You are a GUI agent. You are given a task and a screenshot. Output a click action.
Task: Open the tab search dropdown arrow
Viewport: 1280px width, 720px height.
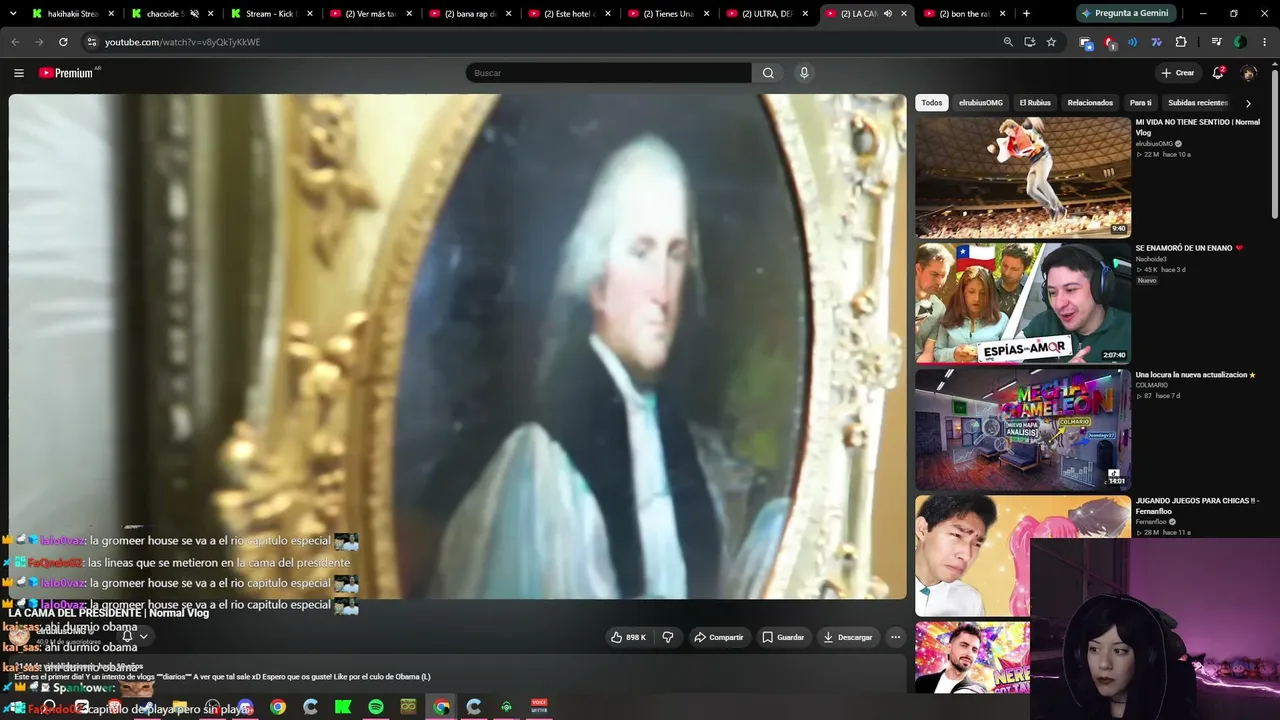[13, 14]
